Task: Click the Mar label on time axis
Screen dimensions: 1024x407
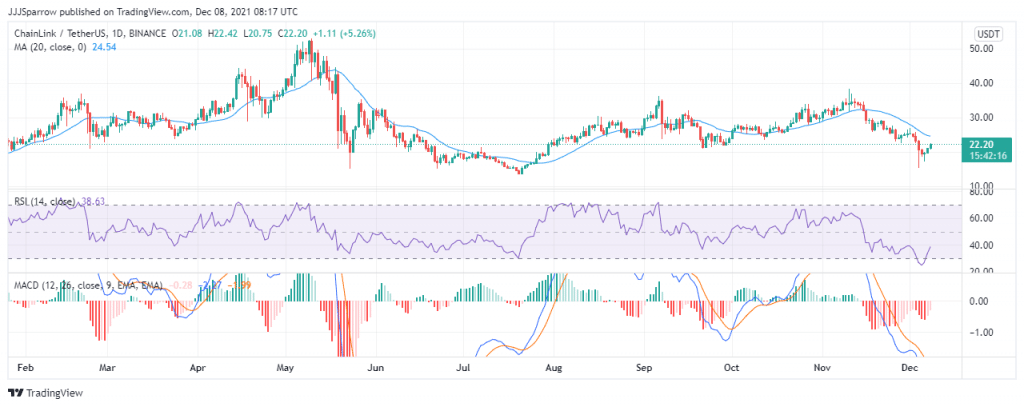Action: point(108,368)
